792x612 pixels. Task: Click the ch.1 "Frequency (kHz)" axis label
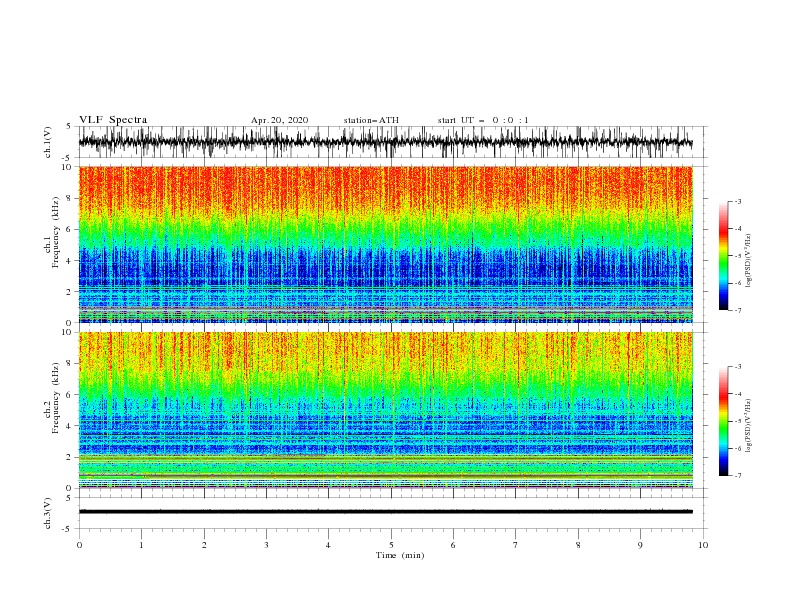[56, 233]
